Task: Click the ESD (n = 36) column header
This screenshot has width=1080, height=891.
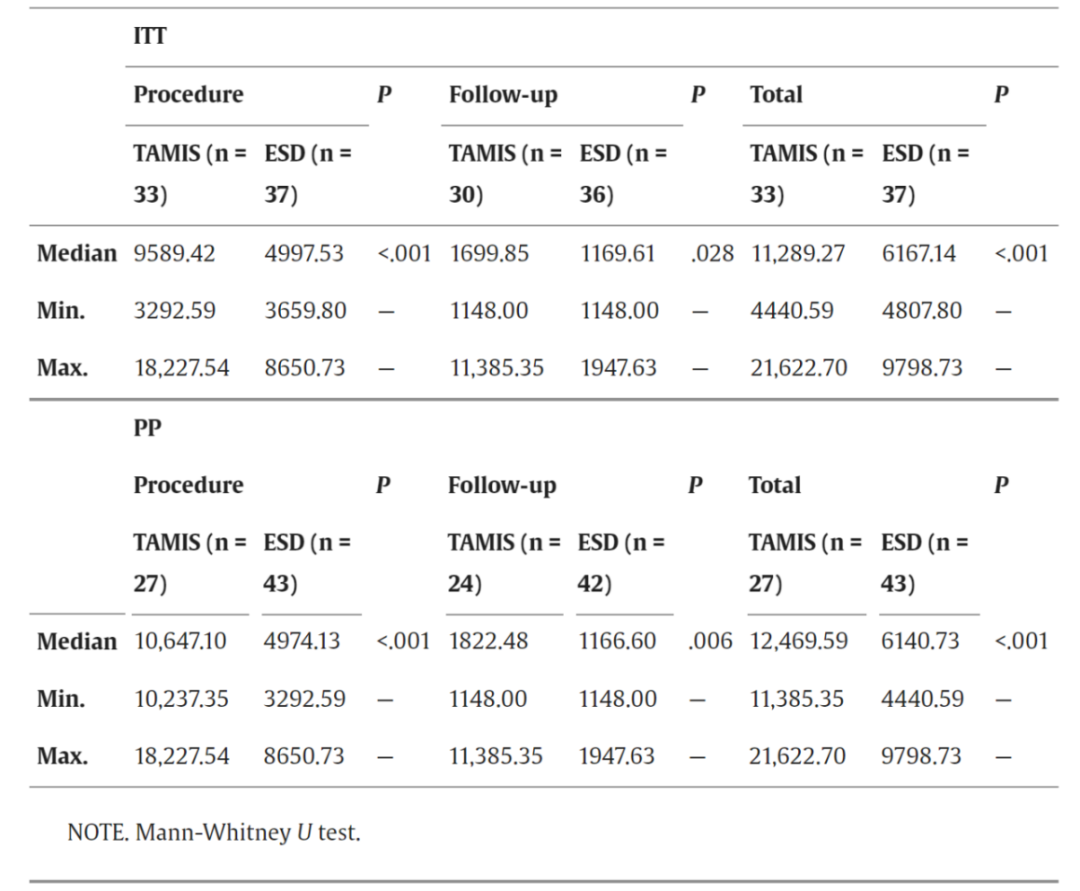Action: 624,174
